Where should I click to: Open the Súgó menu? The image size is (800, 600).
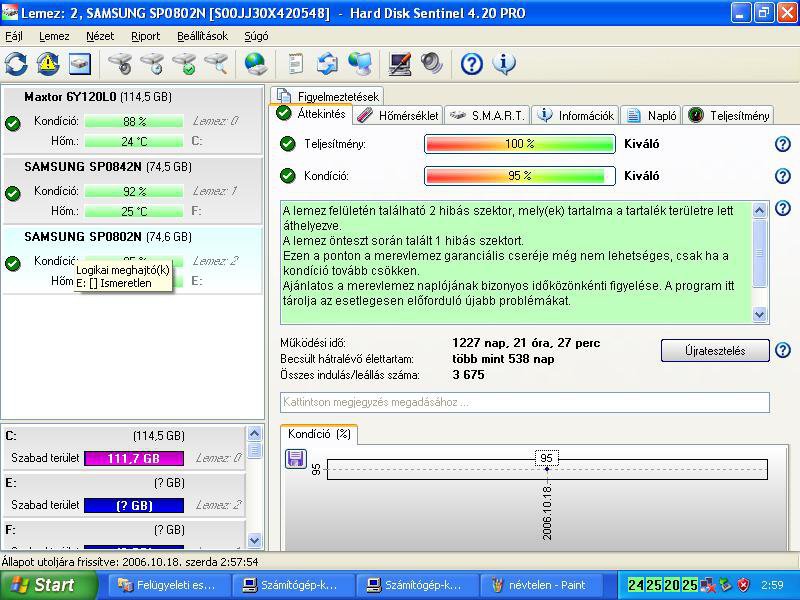(256, 36)
